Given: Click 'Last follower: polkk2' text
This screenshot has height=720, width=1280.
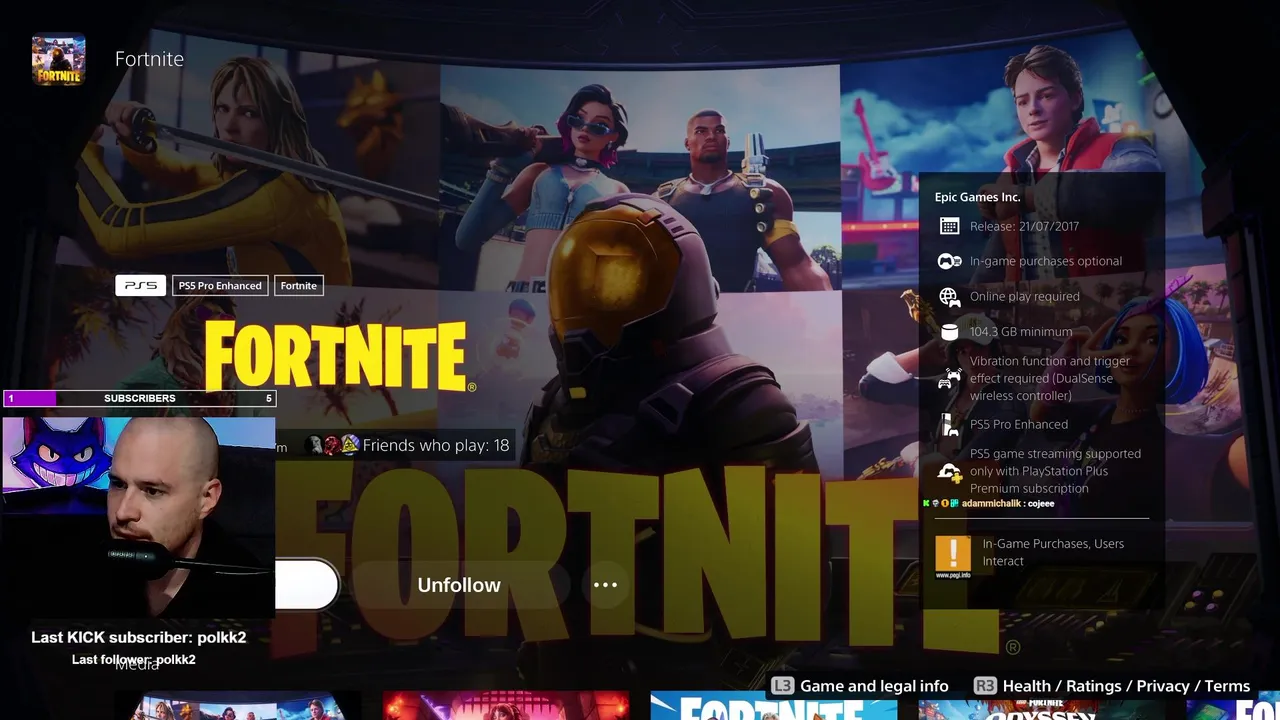Looking at the screenshot, I should pos(134,659).
